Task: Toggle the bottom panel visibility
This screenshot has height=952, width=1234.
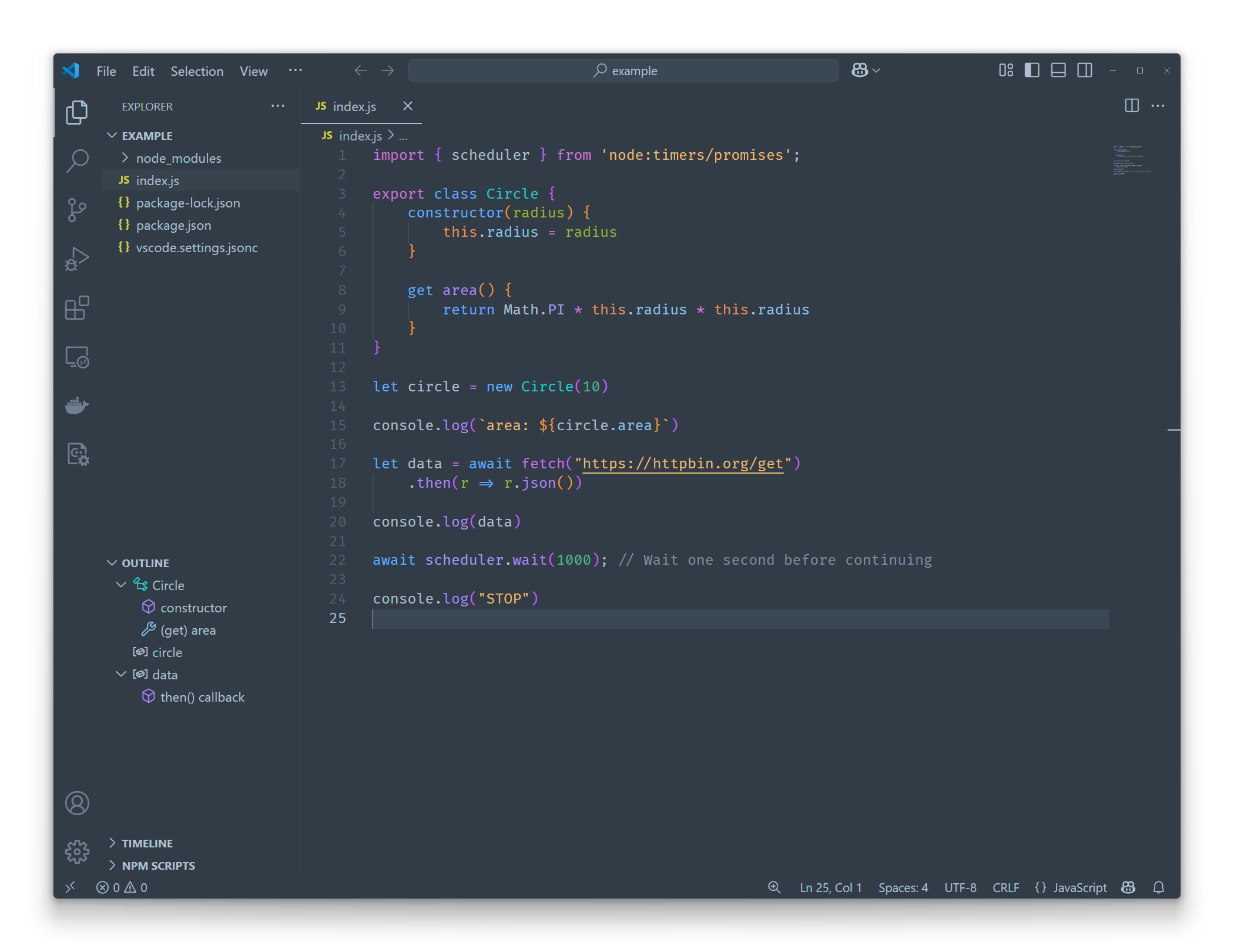Action: coord(1058,71)
